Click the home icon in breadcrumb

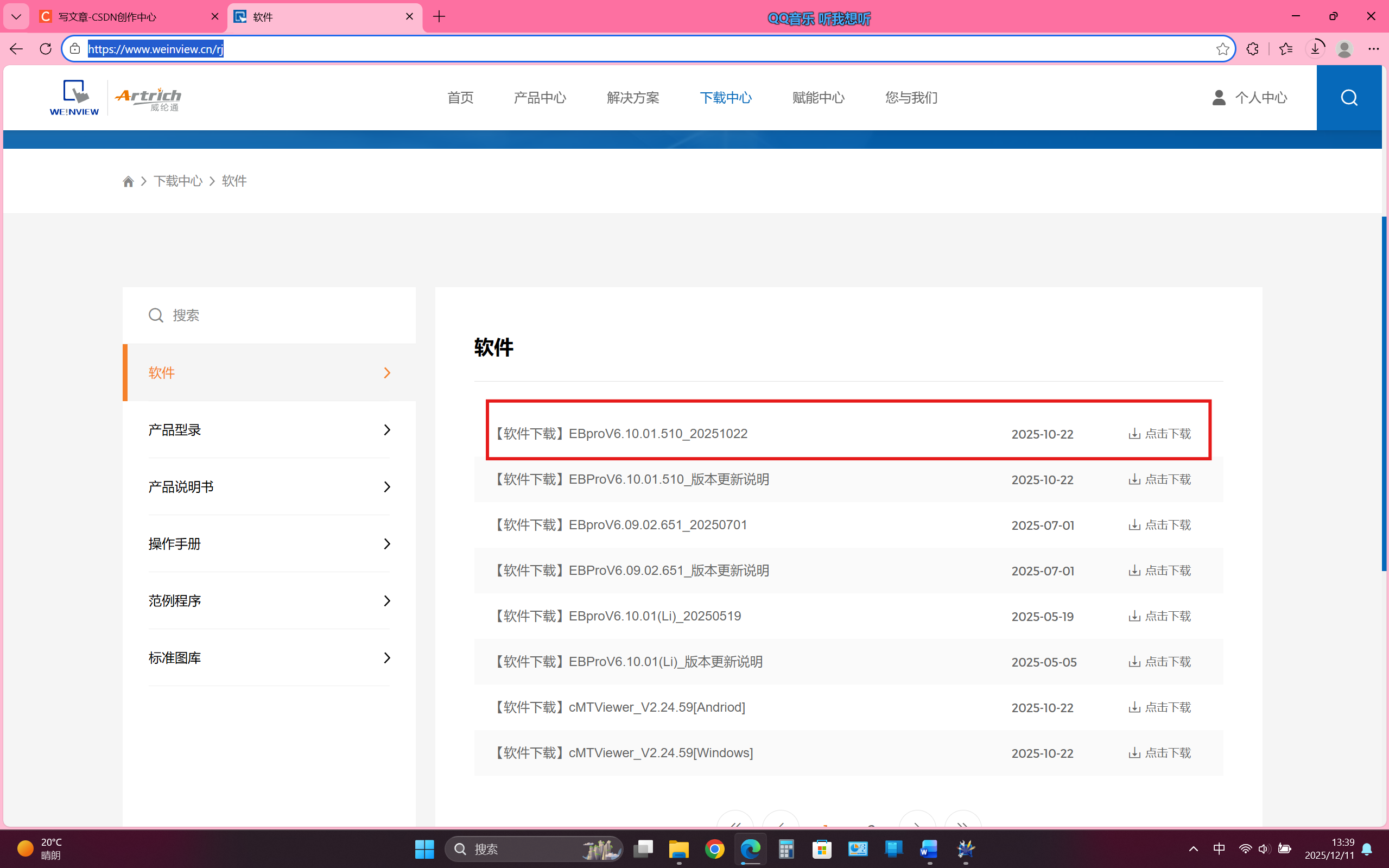(128, 181)
